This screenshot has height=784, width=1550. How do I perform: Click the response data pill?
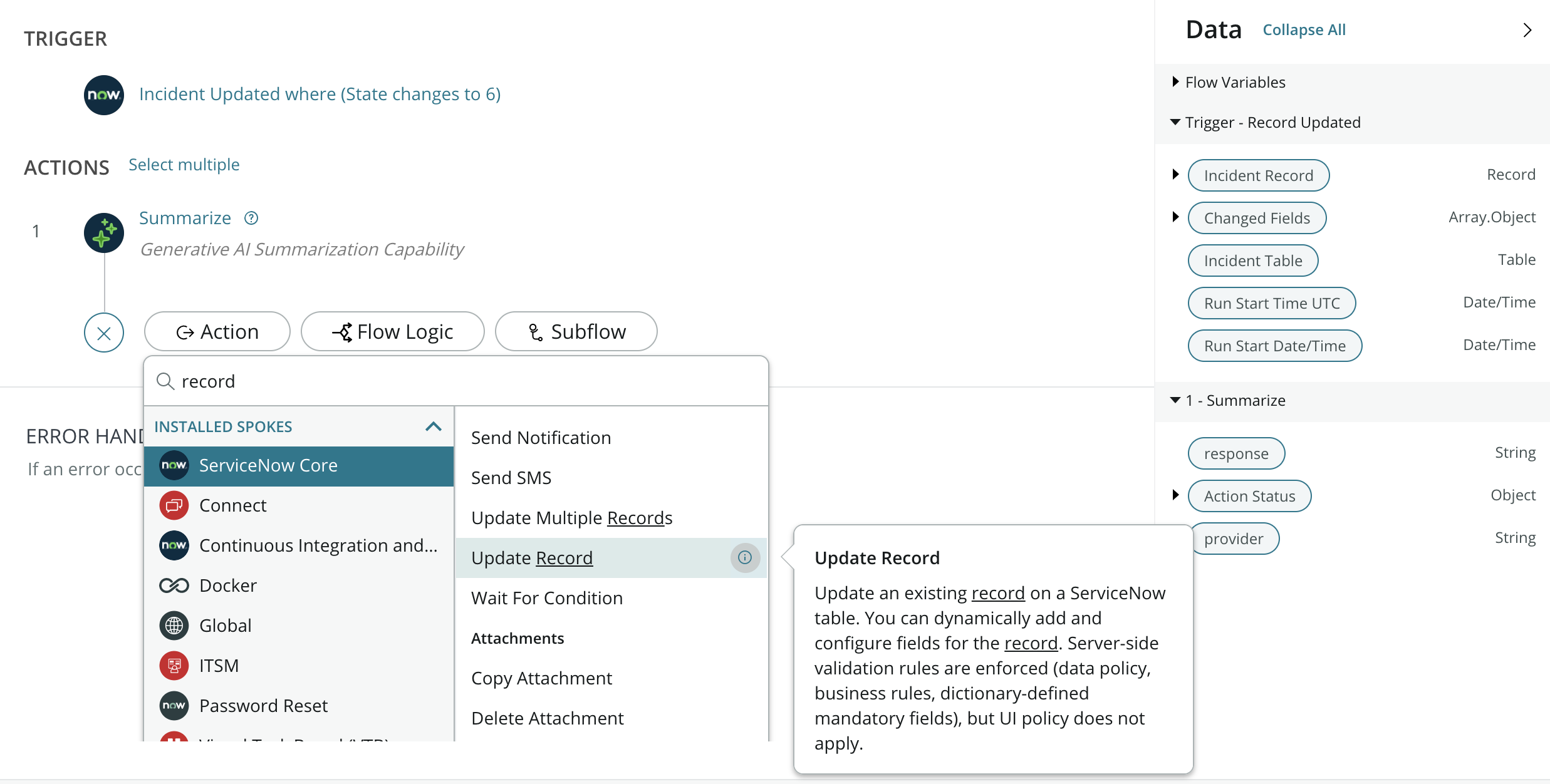(1236, 453)
